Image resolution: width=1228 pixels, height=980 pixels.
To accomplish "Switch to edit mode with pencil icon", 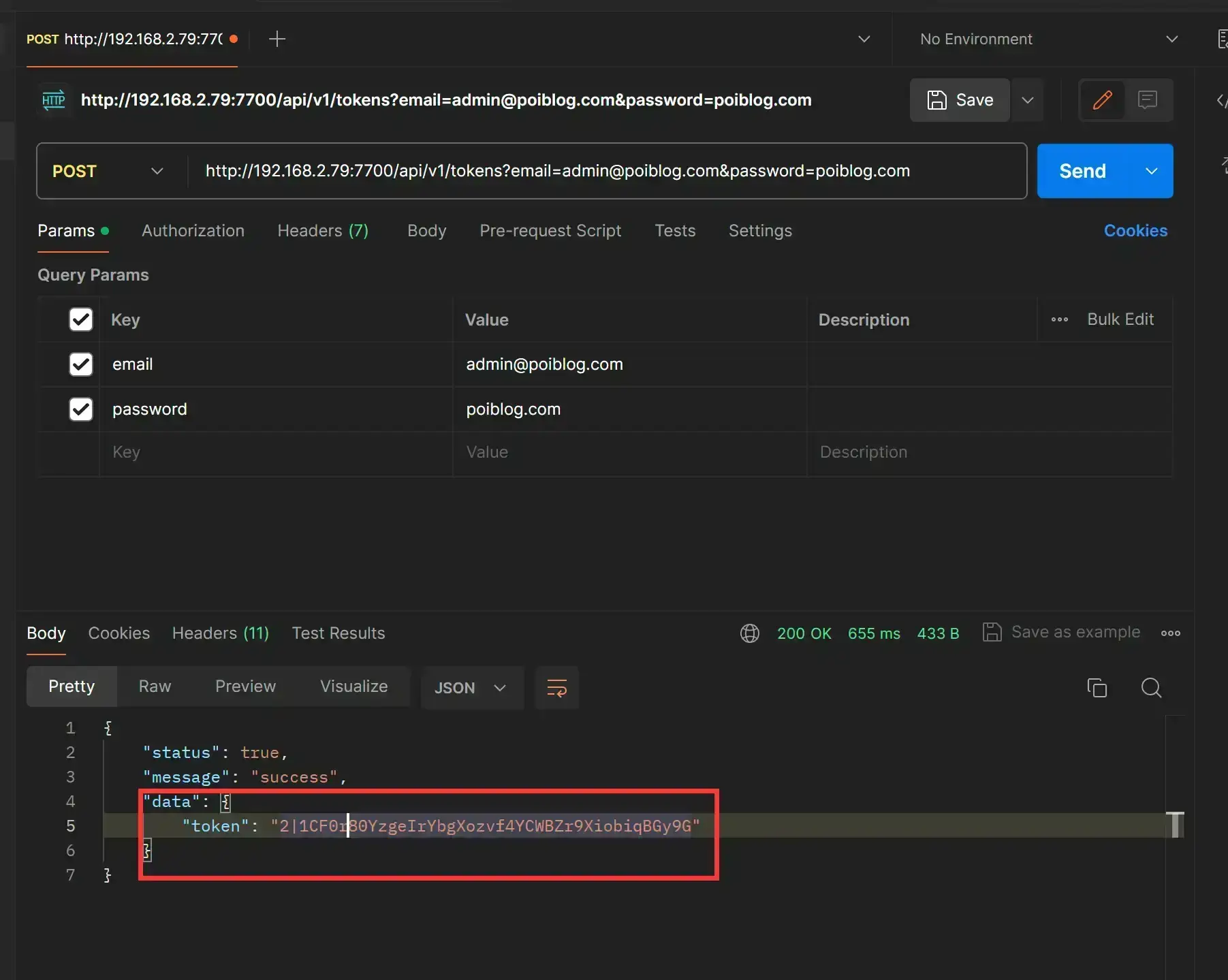I will (1102, 100).
